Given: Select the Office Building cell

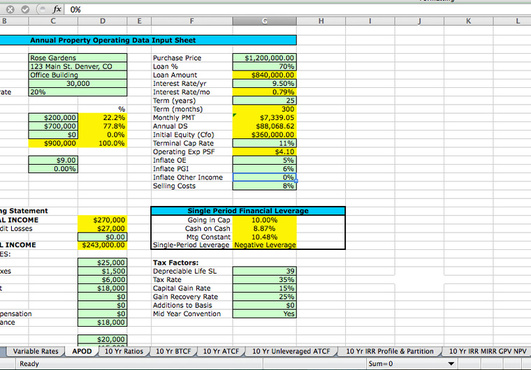Looking at the screenshot, I should pyautogui.click(x=78, y=75).
